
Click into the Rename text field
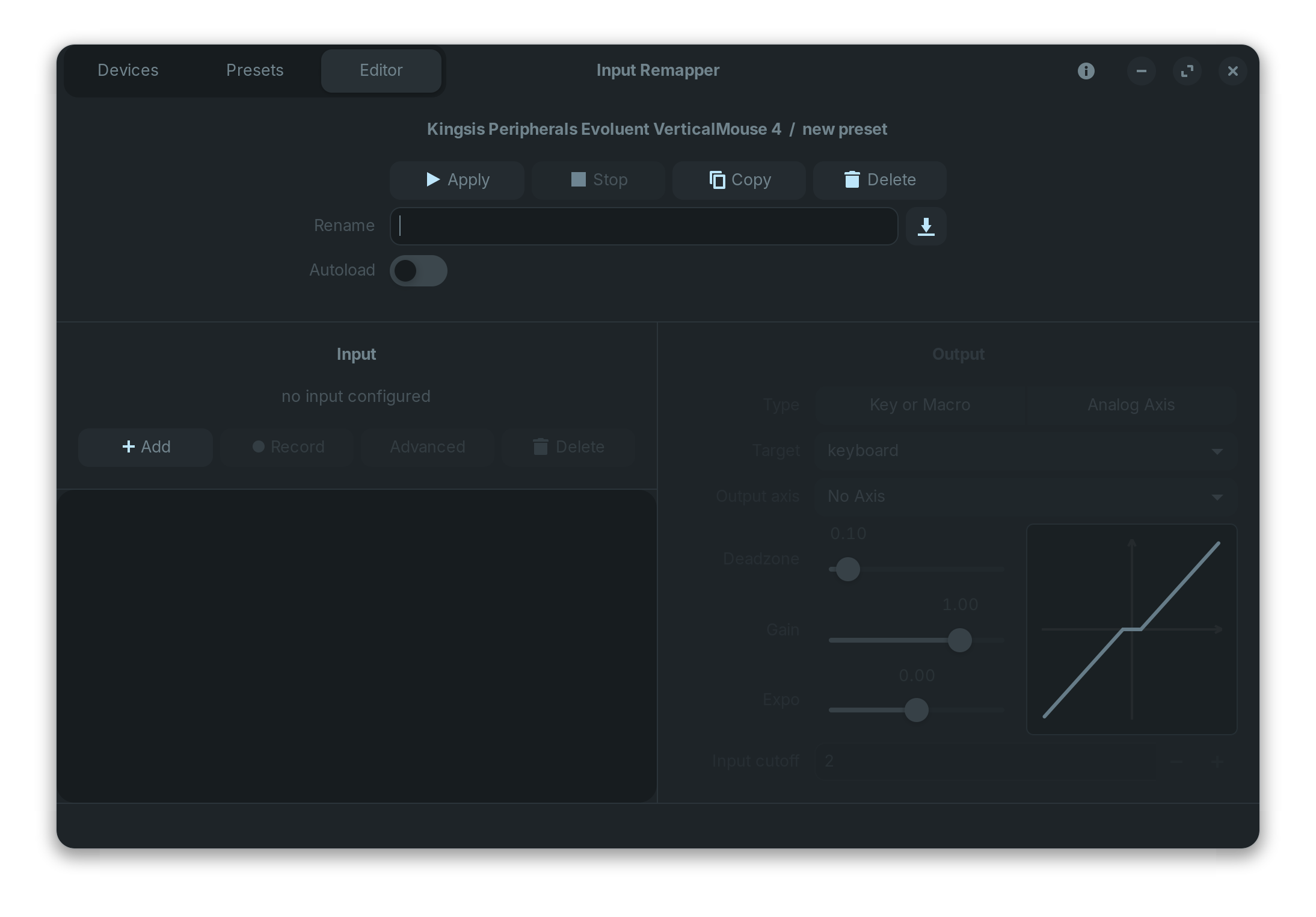[x=644, y=226]
